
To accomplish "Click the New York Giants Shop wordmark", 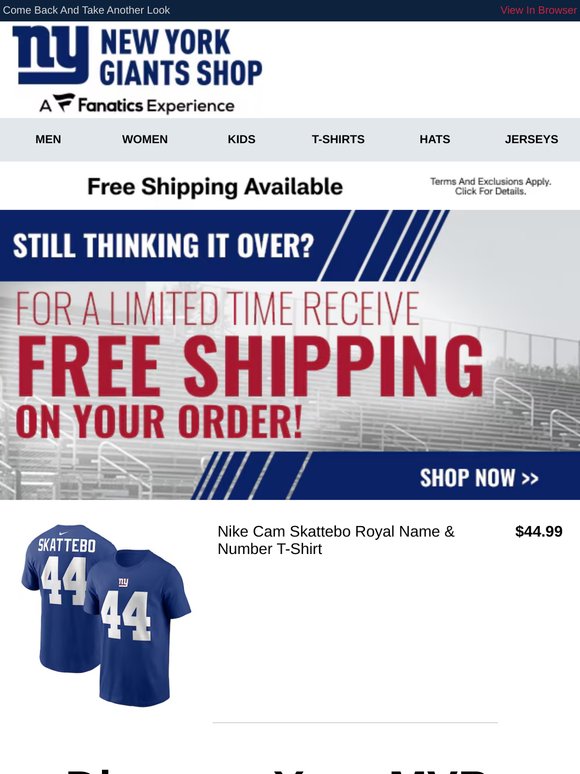I will click(181, 57).
